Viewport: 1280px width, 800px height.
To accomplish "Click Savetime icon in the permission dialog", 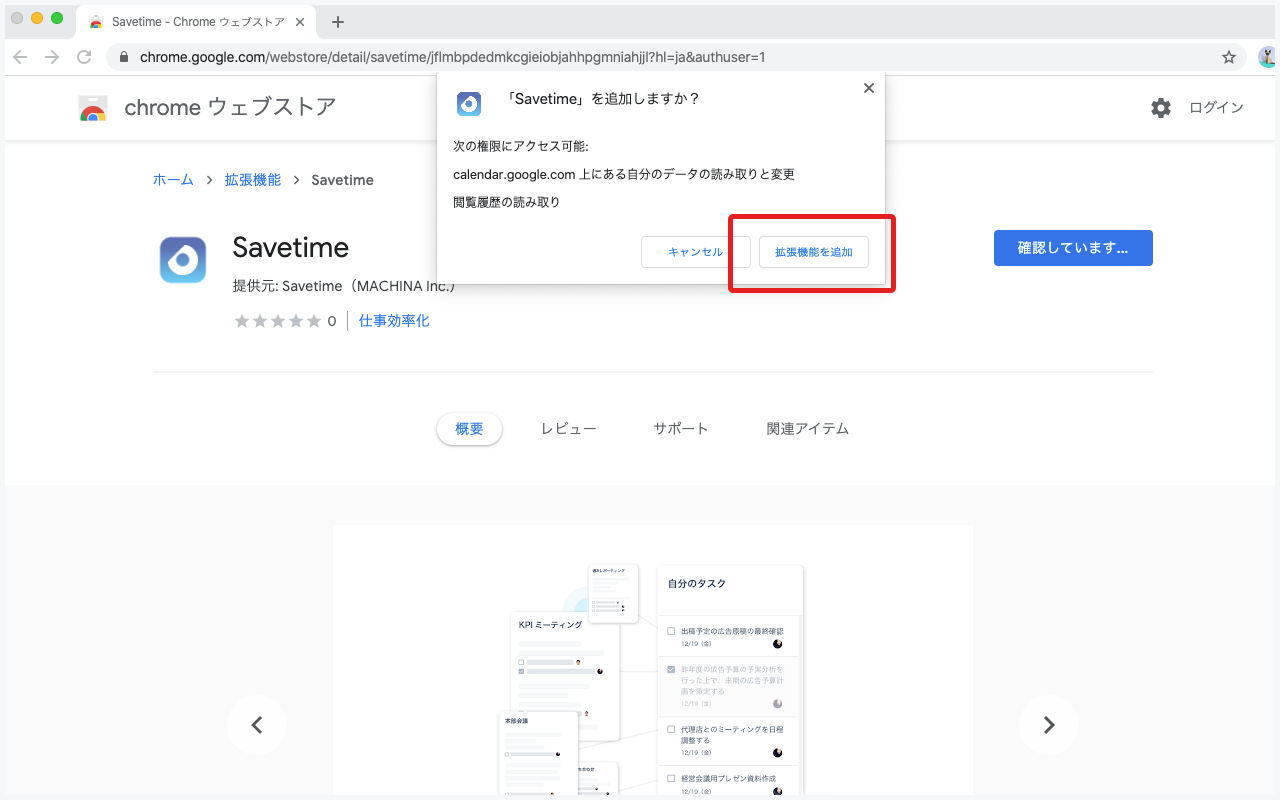I will coord(469,103).
